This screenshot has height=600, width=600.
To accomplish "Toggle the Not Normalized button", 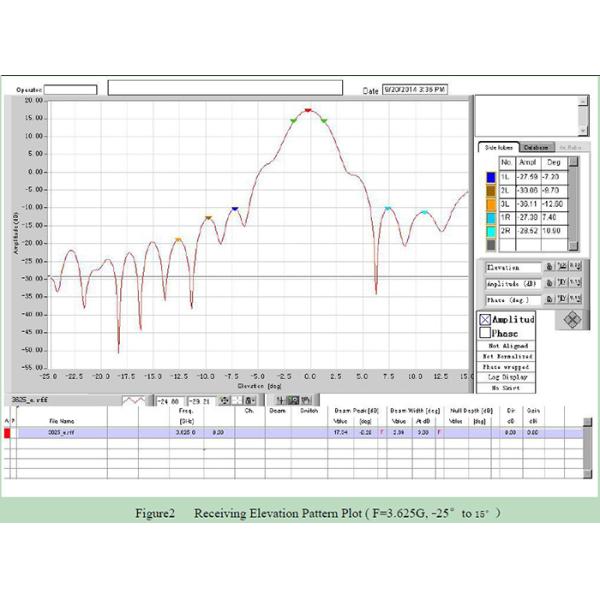I will click(x=507, y=356).
